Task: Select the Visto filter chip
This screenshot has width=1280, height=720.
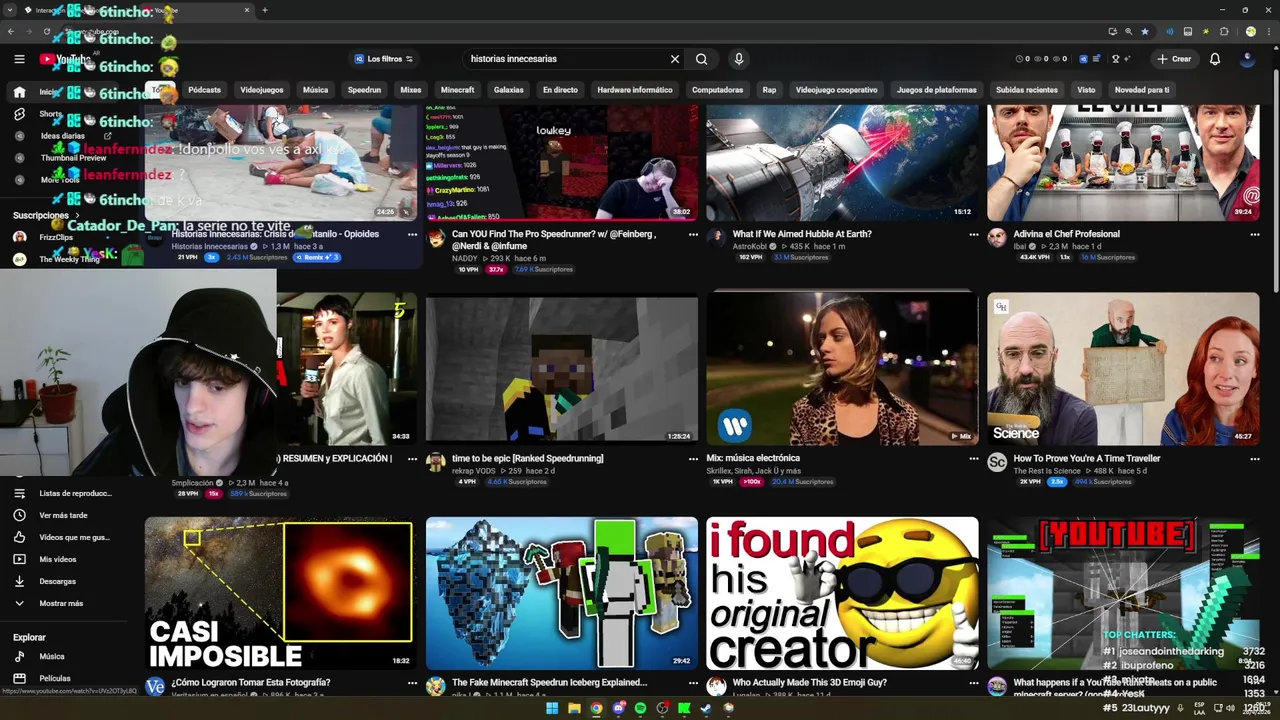Action: tap(1086, 90)
